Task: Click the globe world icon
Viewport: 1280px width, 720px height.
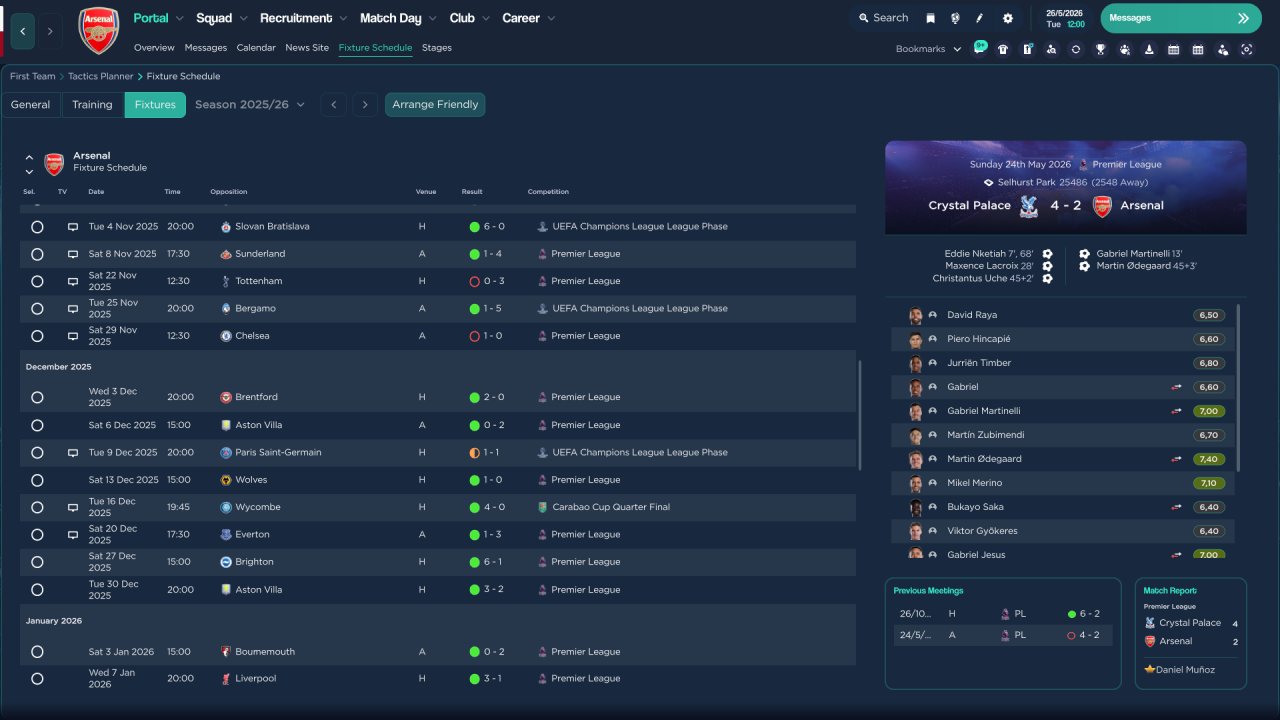Action: pos(955,18)
